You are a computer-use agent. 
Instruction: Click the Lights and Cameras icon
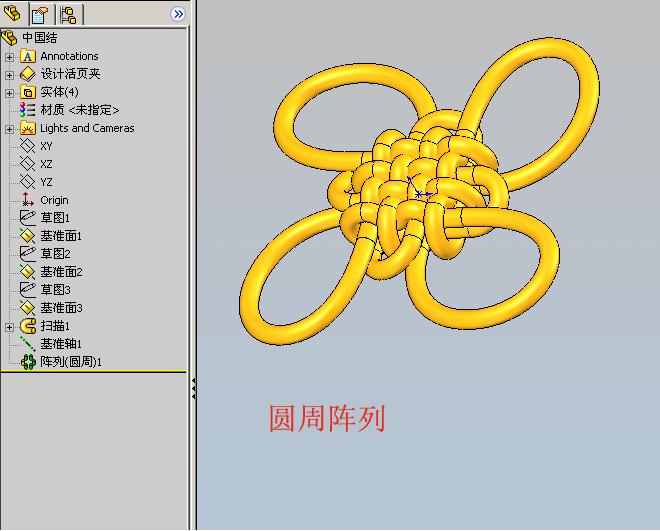point(28,128)
